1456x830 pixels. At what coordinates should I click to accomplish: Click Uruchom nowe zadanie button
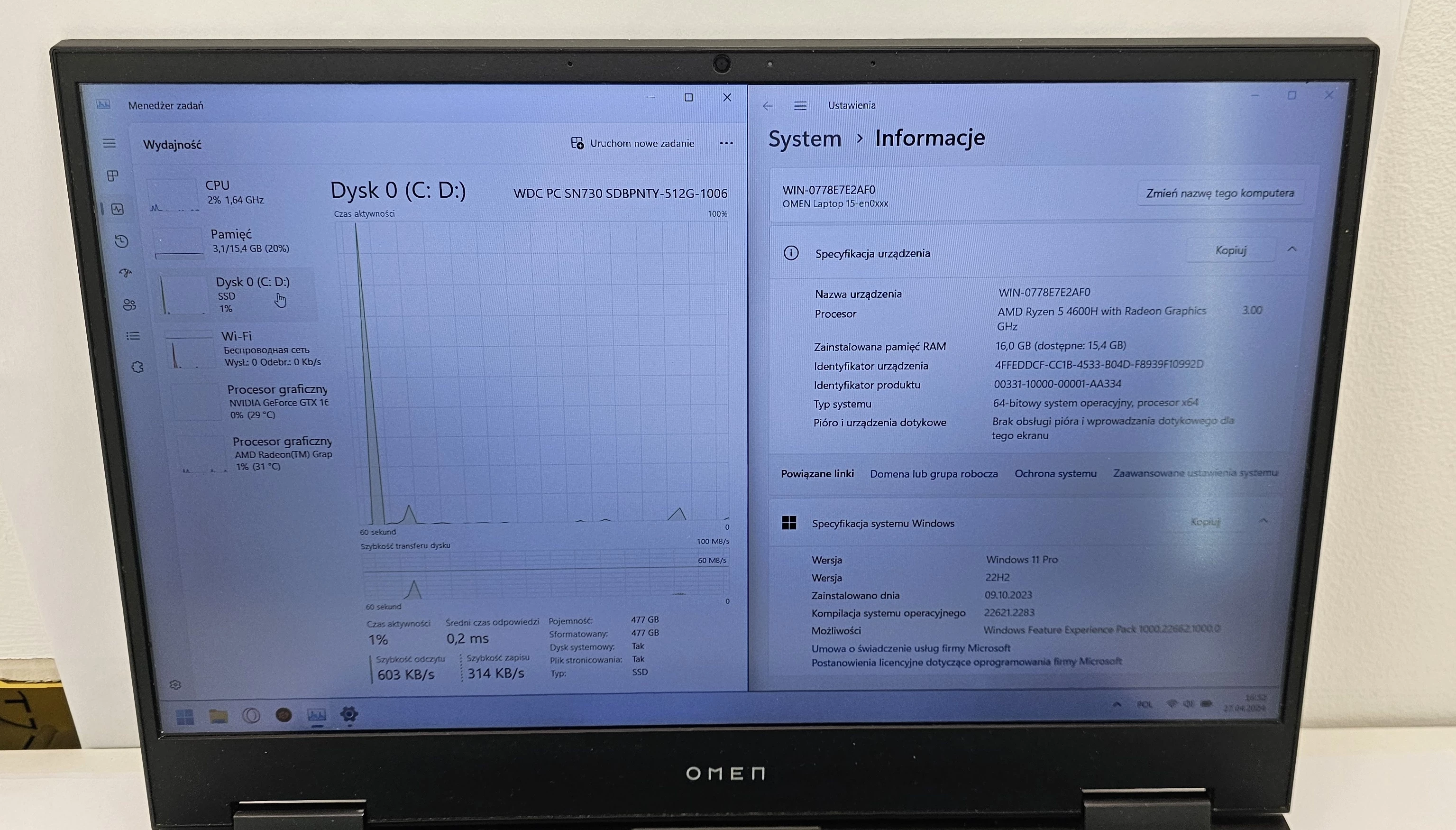tap(632, 143)
